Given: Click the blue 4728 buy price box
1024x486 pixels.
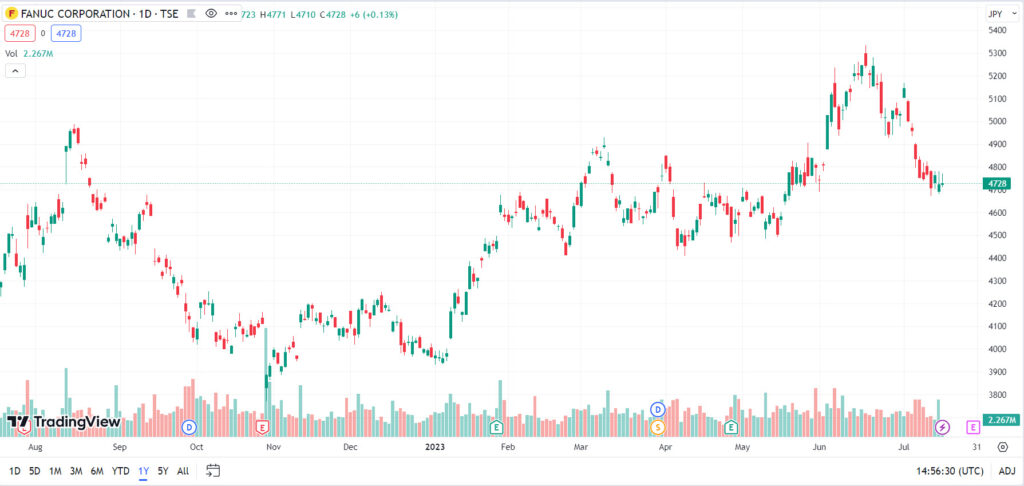Looking at the screenshot, I should (x=66, y=33).
